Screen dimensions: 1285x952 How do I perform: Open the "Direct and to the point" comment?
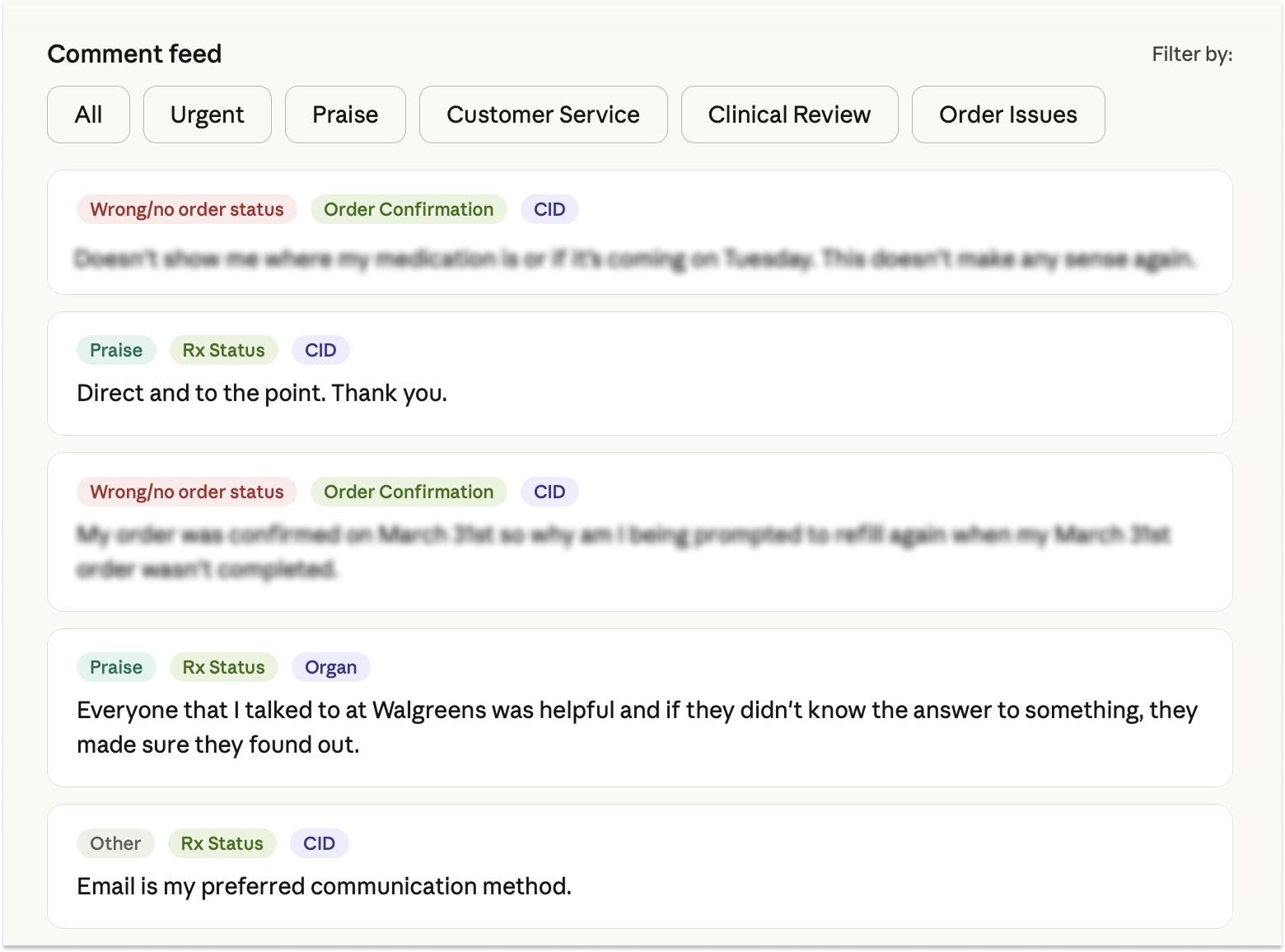[262, 393]
